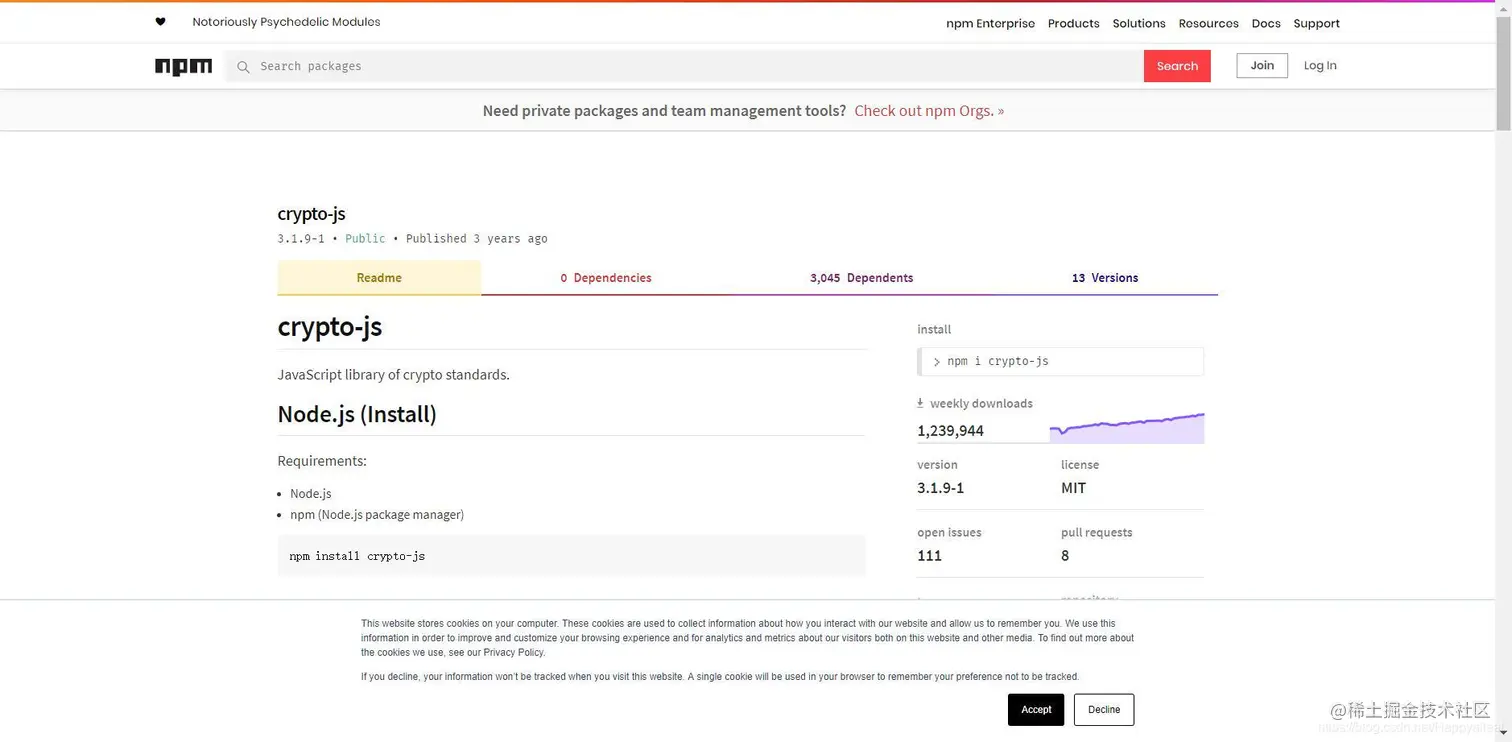Click the npm Enterprise menu item
This screenshot has width=1512, height=742.
989,23
